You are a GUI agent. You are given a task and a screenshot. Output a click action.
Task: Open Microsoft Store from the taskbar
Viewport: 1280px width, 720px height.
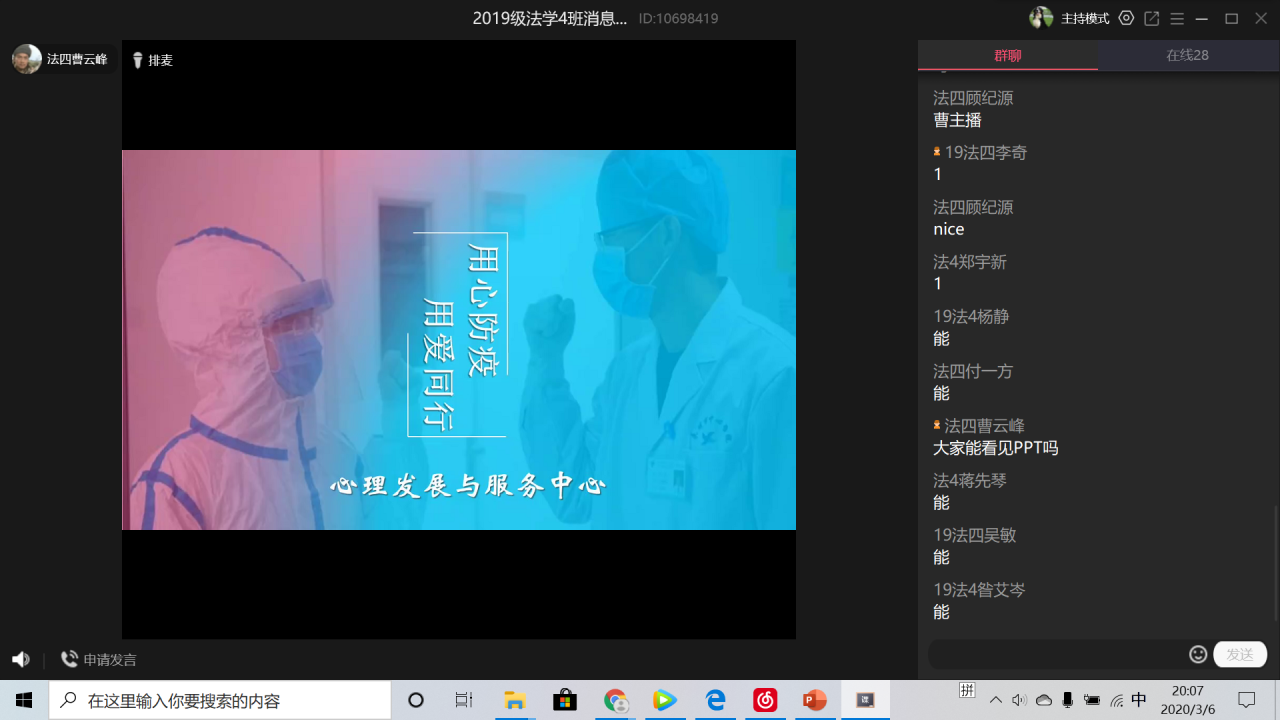[565, 700]
